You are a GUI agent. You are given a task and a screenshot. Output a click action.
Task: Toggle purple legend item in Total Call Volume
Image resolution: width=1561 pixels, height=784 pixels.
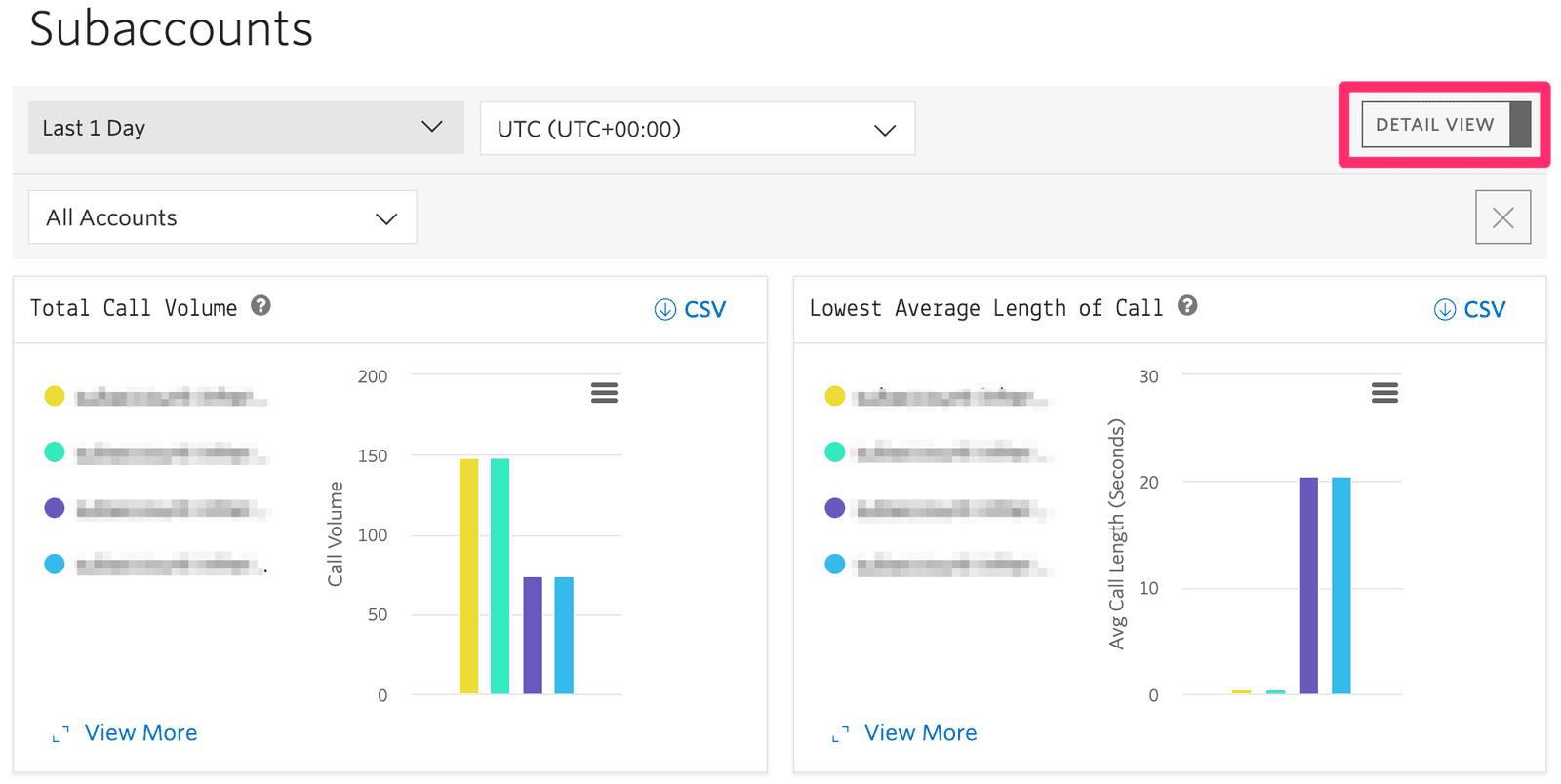[55, 508]
